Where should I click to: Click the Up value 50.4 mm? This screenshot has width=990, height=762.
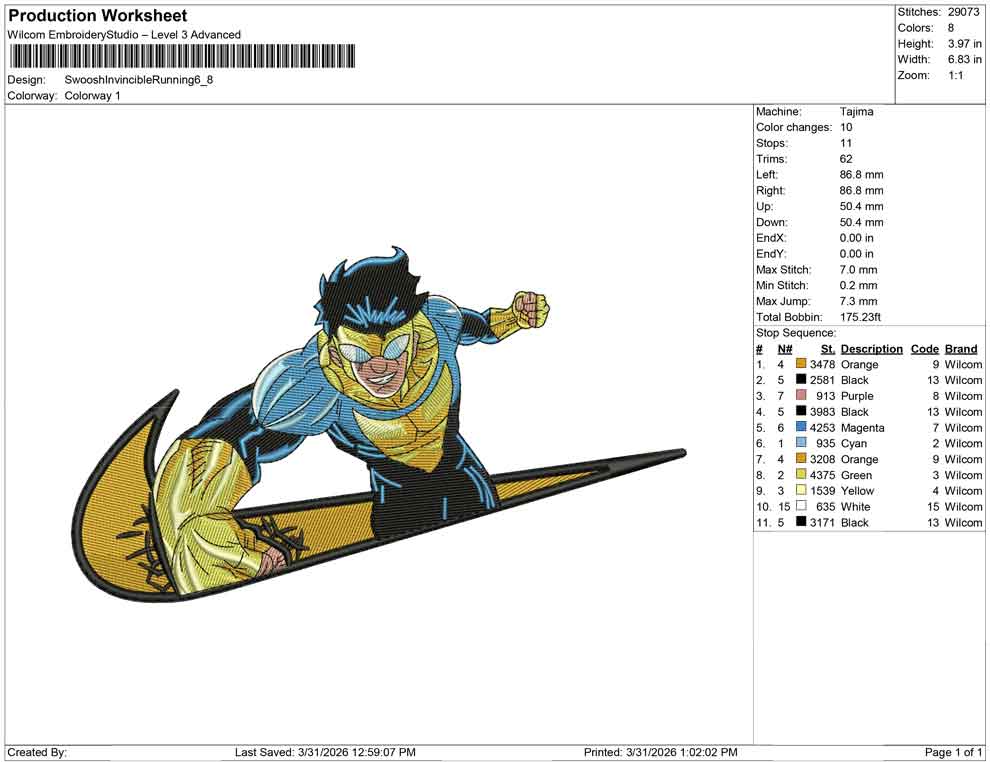862,206
